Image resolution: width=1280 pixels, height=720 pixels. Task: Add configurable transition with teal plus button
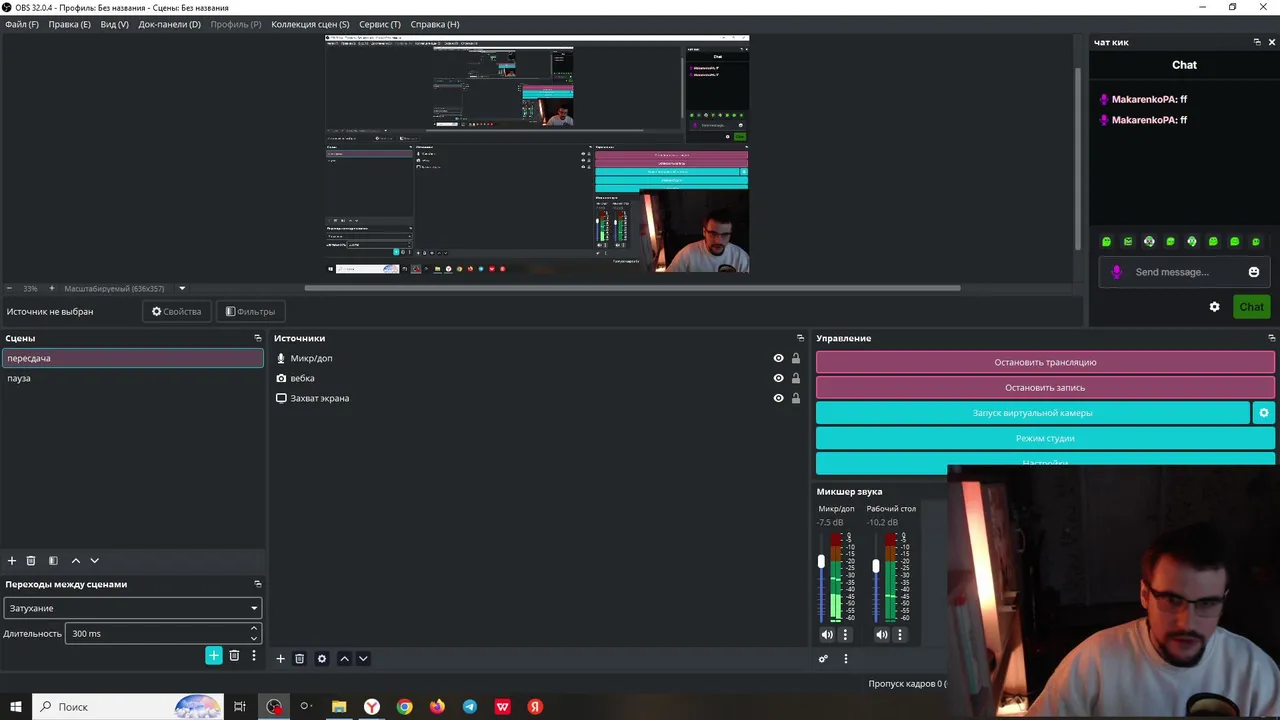214,656
